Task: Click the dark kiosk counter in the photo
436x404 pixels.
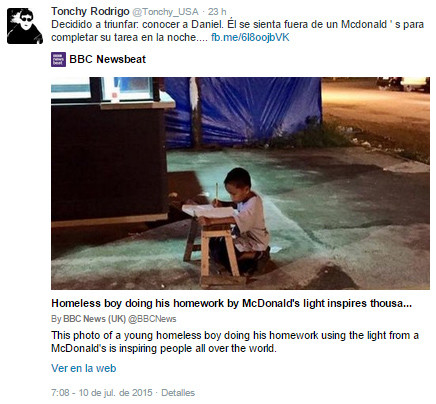Action: (109, 163)
